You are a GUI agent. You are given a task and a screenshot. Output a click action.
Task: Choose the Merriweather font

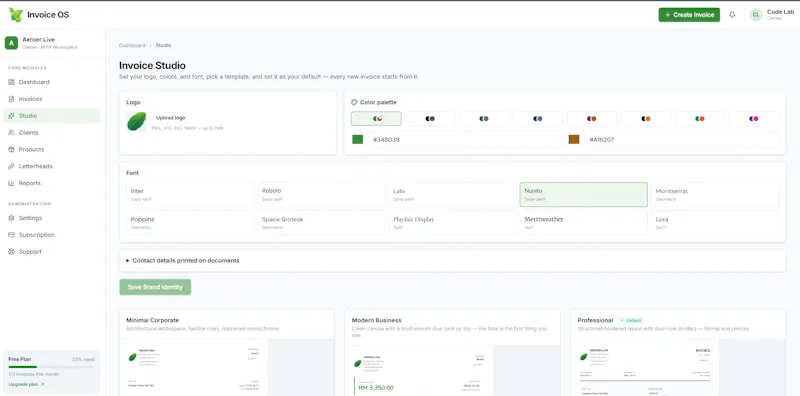coord(584,222)
